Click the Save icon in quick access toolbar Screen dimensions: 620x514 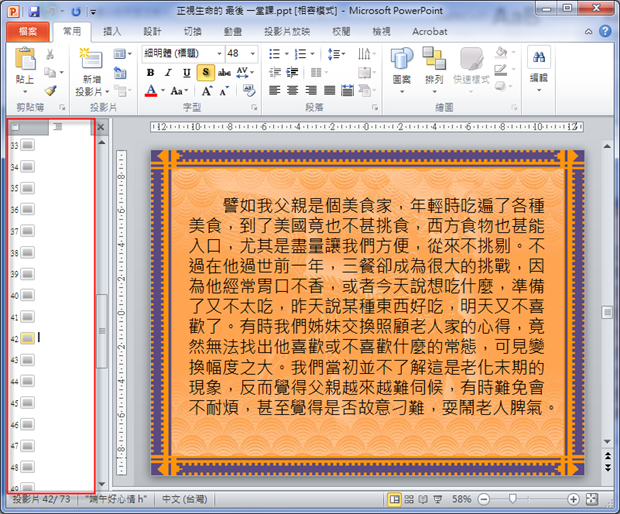[34, 10]
